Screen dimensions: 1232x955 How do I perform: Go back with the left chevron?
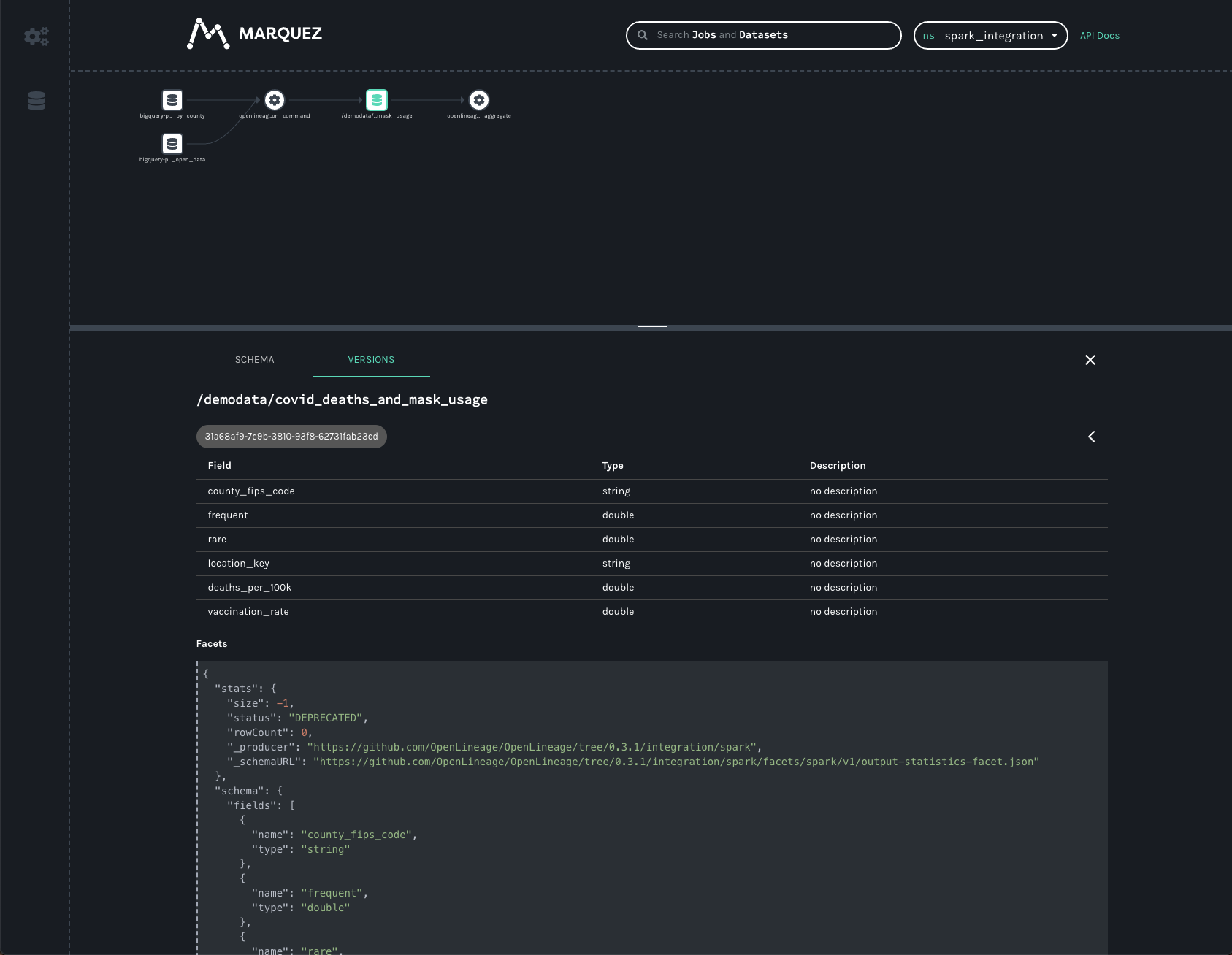1092,437
